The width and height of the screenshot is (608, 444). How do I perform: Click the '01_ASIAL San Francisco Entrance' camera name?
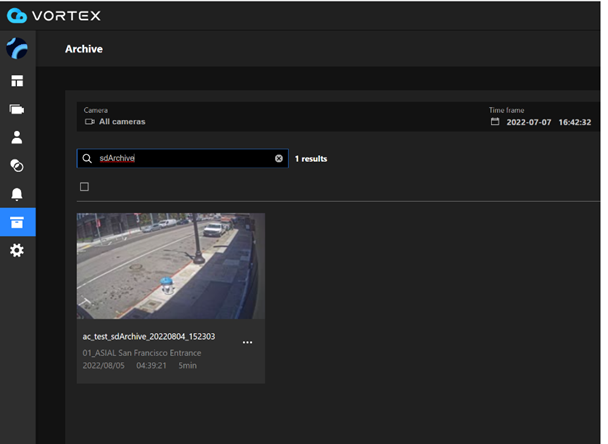pyautogui.click(x=141, y=353)
